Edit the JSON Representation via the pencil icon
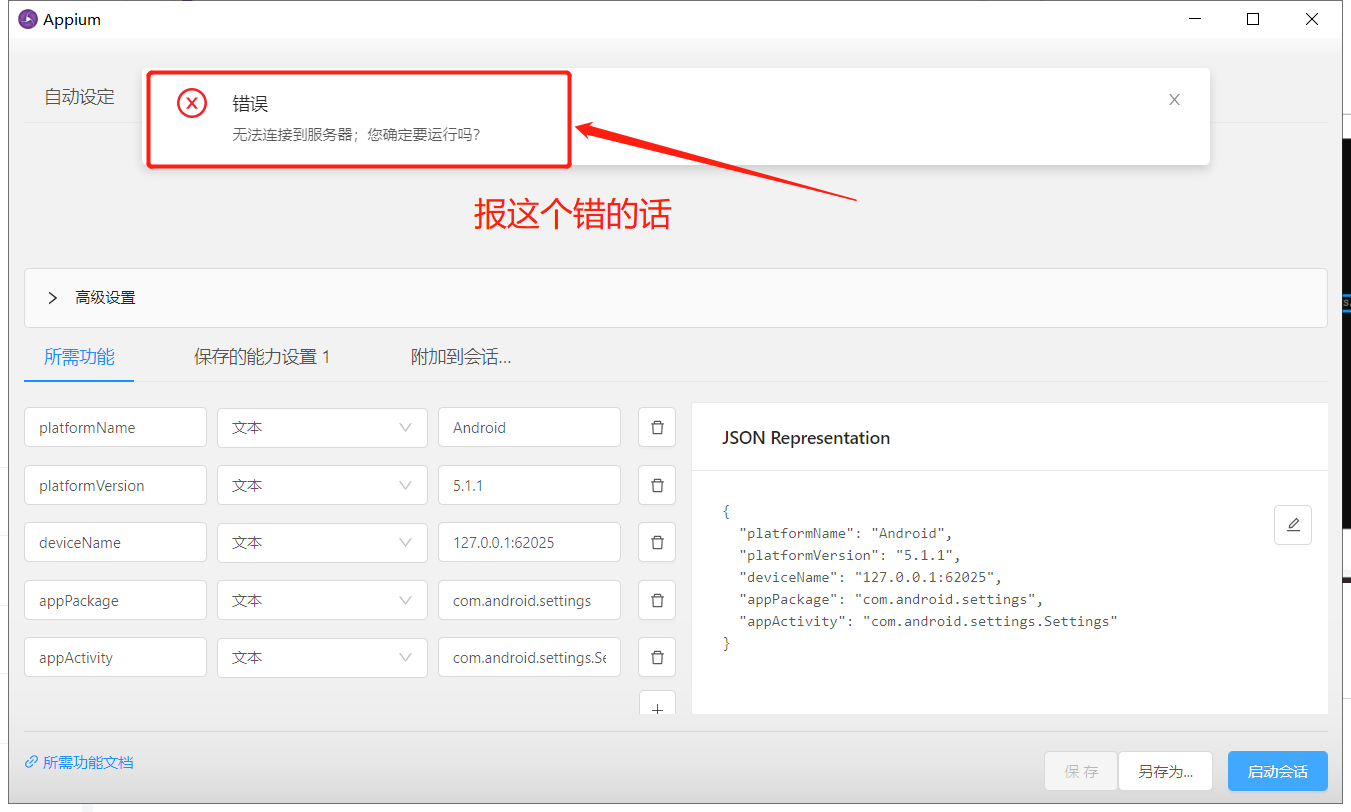The width and height of the screenshot is (1351, 812). tap(1293, 525)
